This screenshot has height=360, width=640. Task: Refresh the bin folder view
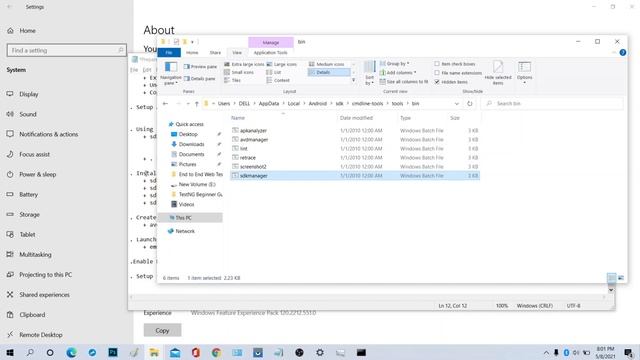click(470, 104)
